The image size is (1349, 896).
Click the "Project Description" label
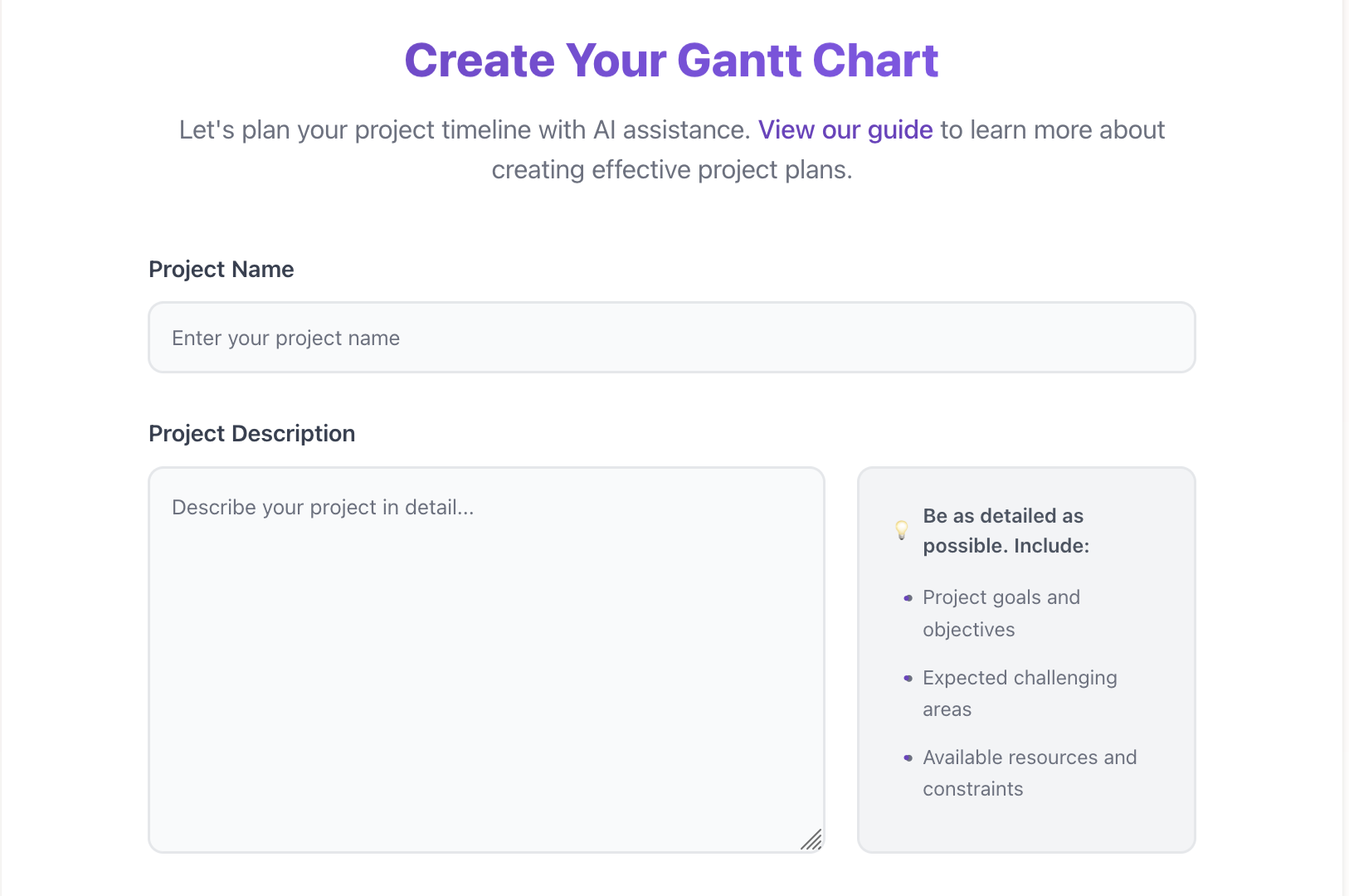point(251,433)
